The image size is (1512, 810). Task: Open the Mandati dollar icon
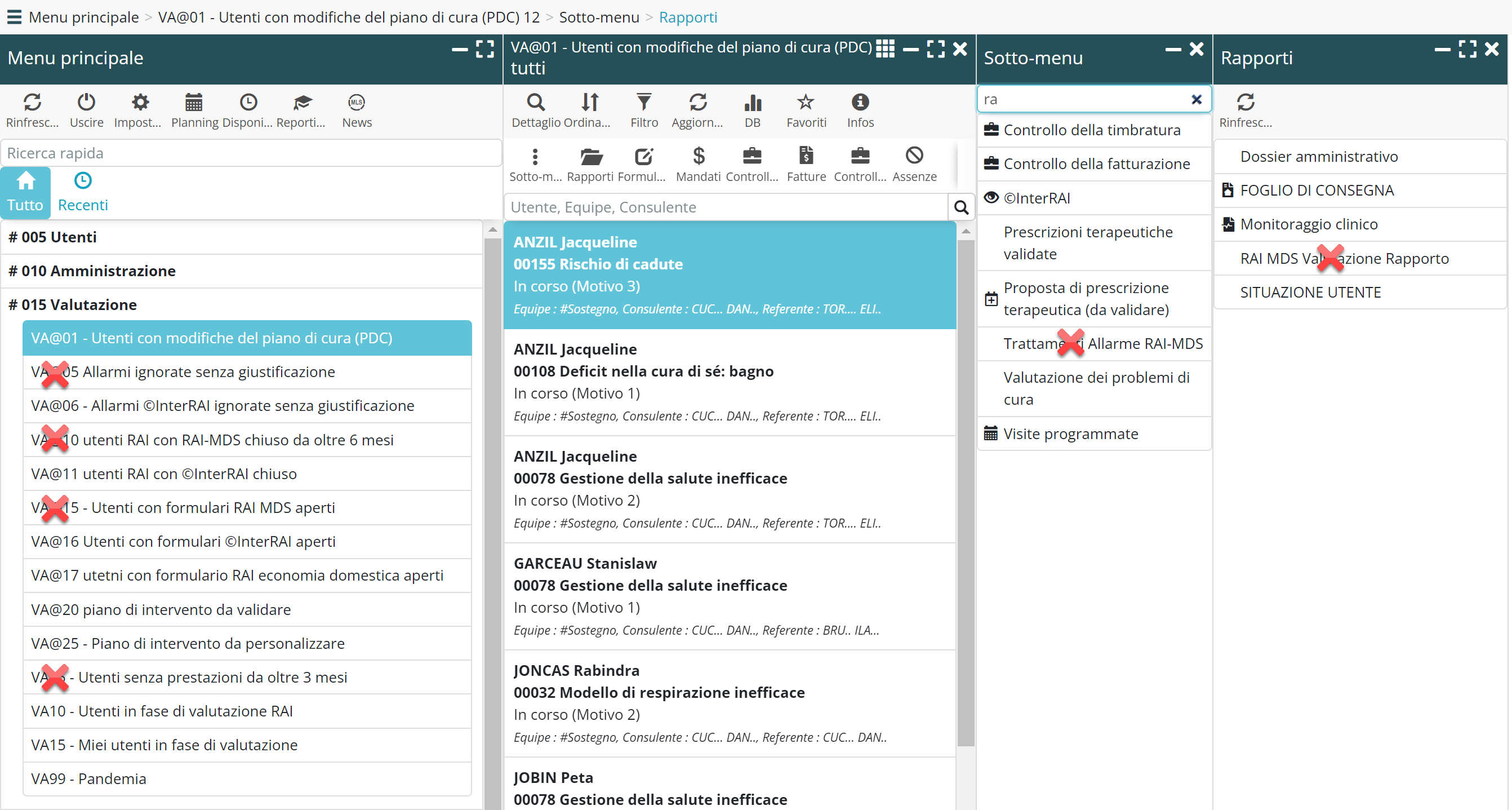point(698,157)
